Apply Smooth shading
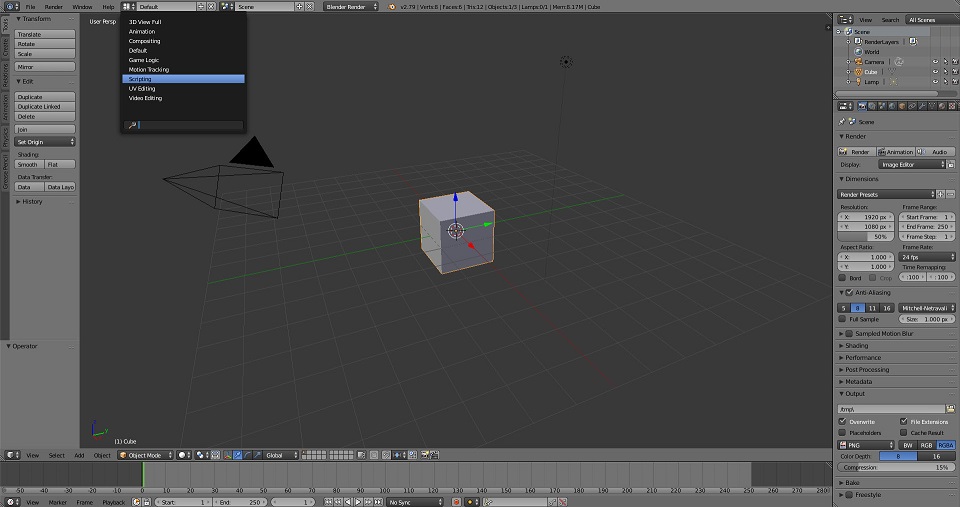The image size is (960, 507). 29,165
